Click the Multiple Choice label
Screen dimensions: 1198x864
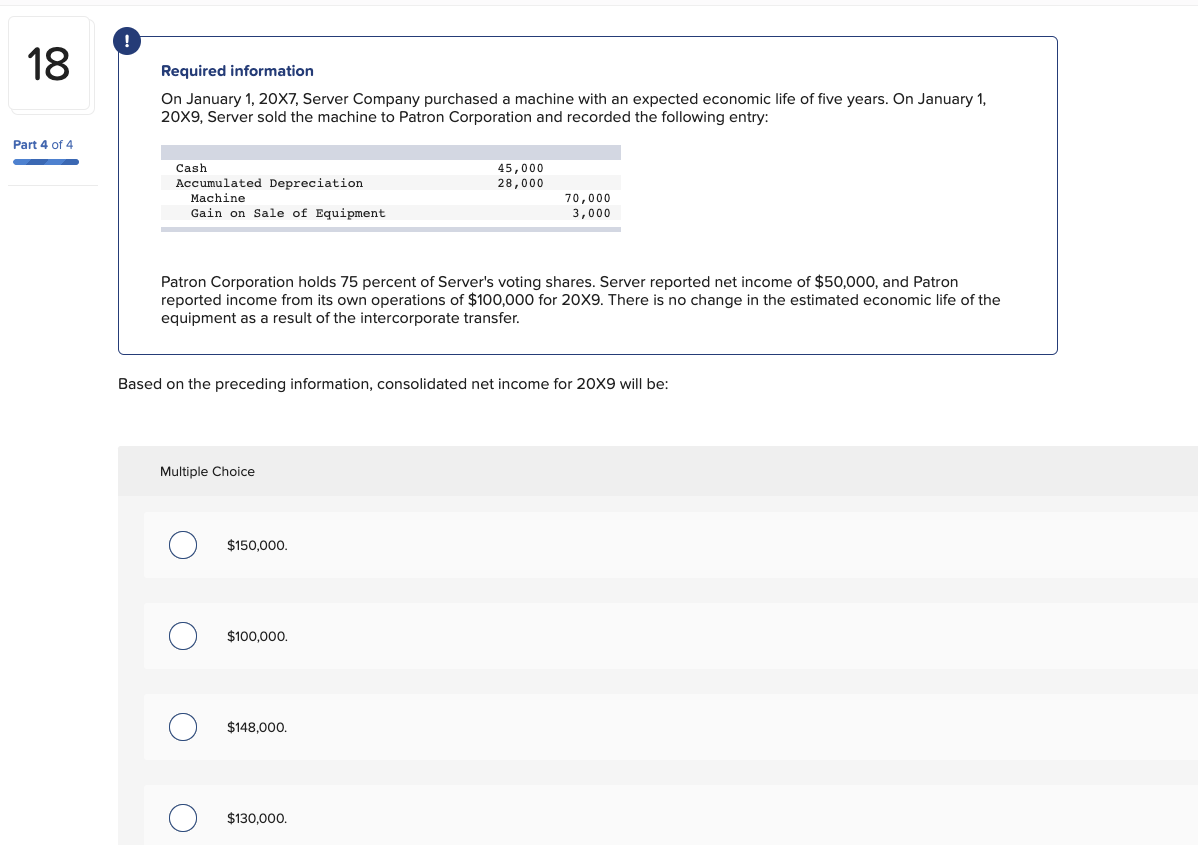coord(207,472)
